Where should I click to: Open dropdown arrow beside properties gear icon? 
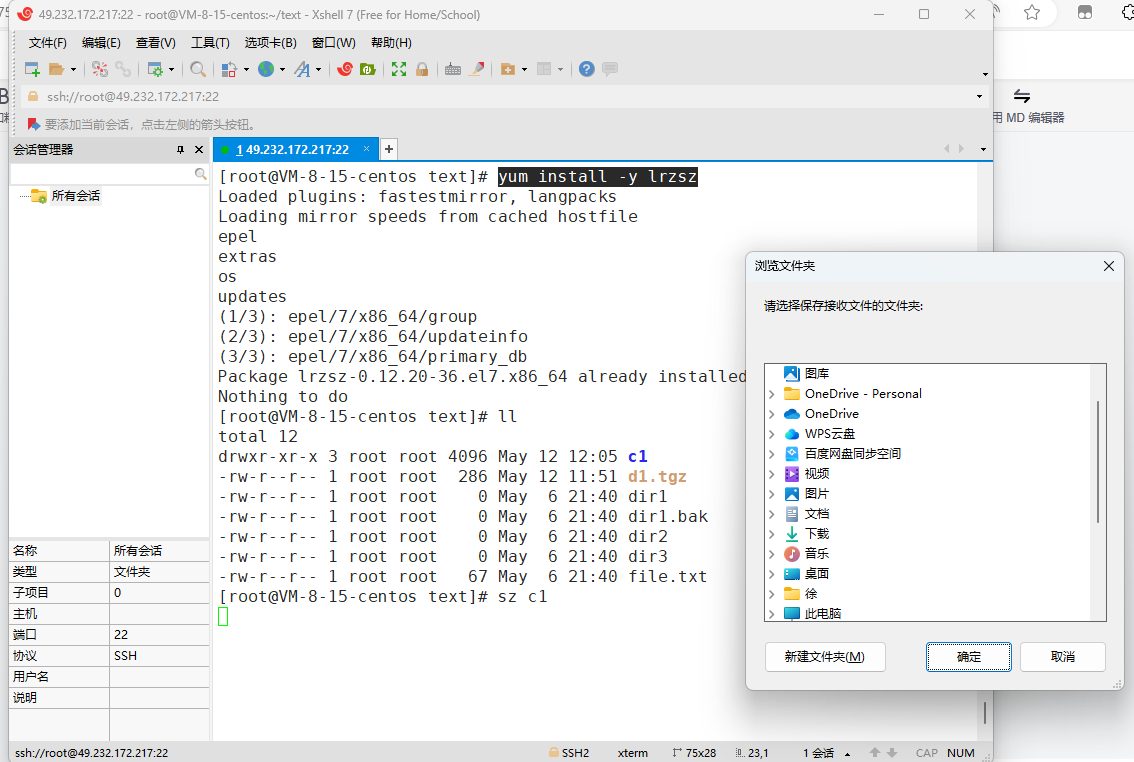pyautogui.click(x=171, y=69)
